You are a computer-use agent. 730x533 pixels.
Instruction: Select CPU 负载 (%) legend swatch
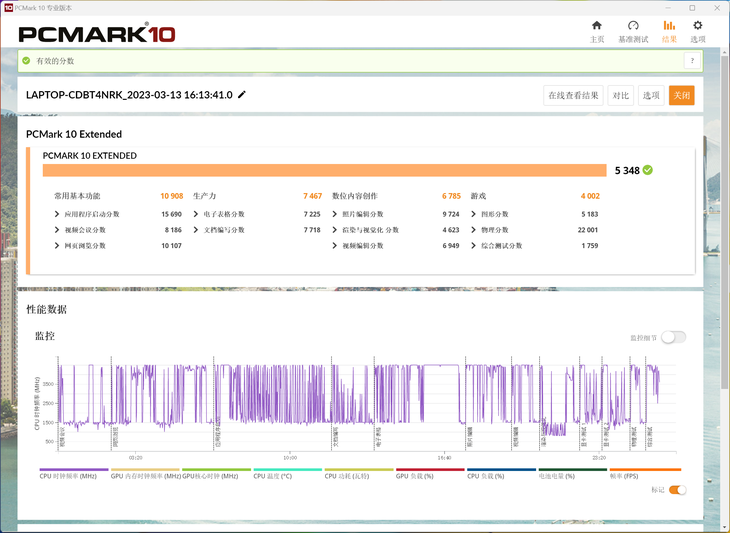coord(501,470)
